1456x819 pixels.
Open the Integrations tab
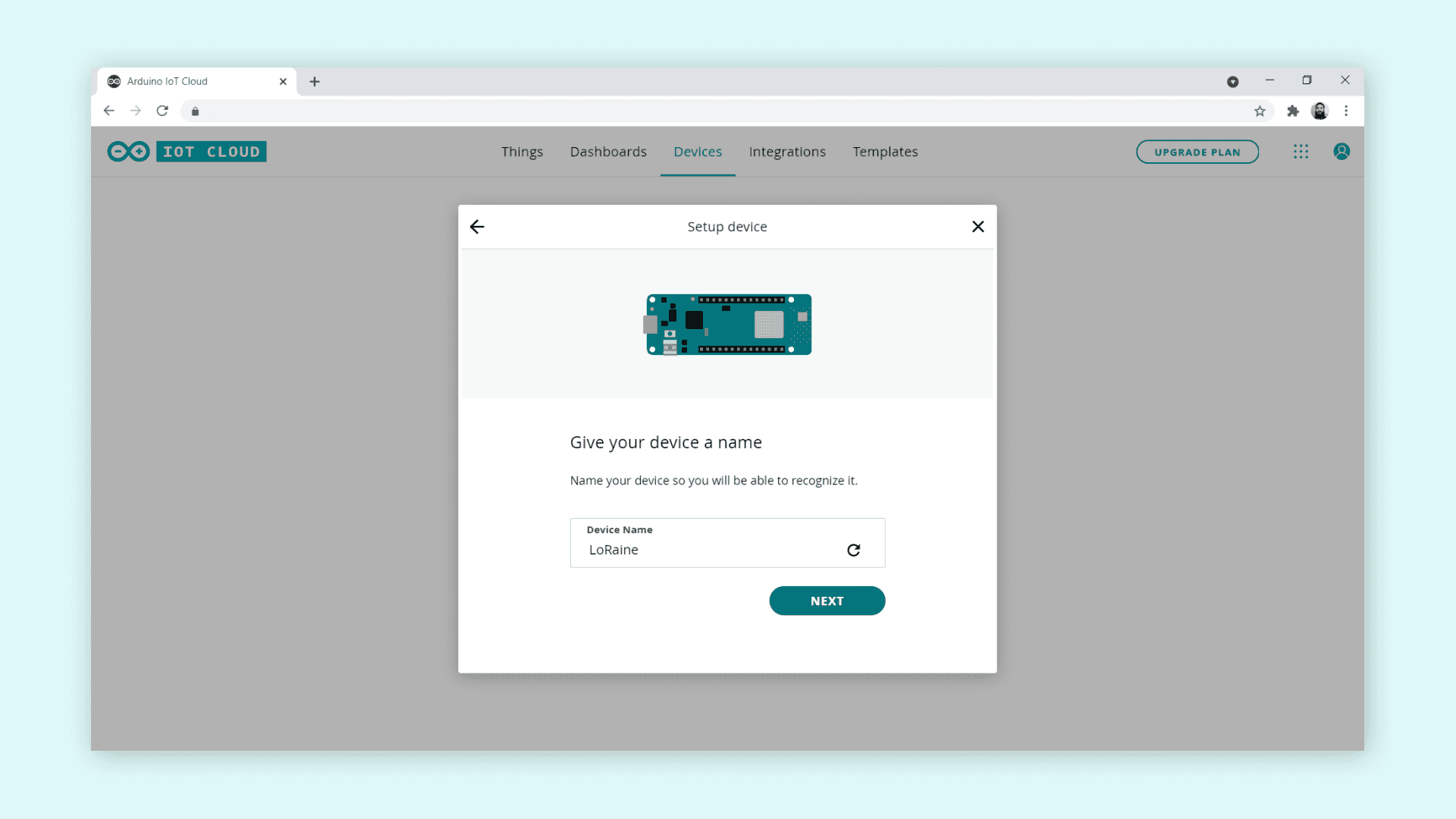click(x=787, y=152)
